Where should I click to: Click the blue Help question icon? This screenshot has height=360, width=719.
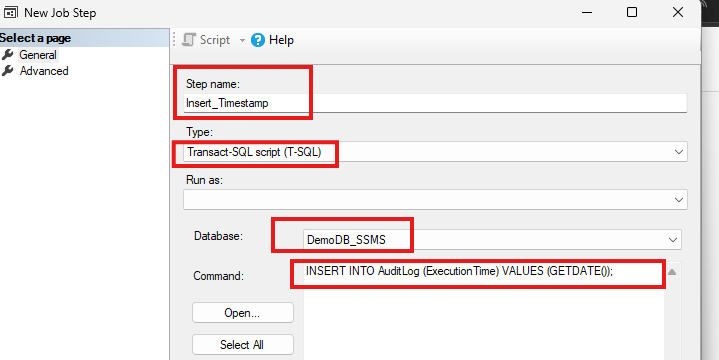(x=258, y=40)
